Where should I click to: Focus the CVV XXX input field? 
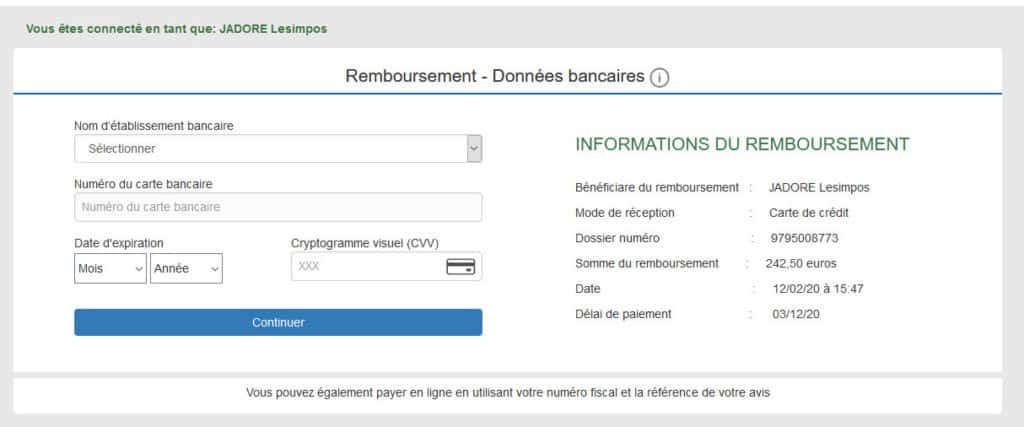[x=387, y=266]
